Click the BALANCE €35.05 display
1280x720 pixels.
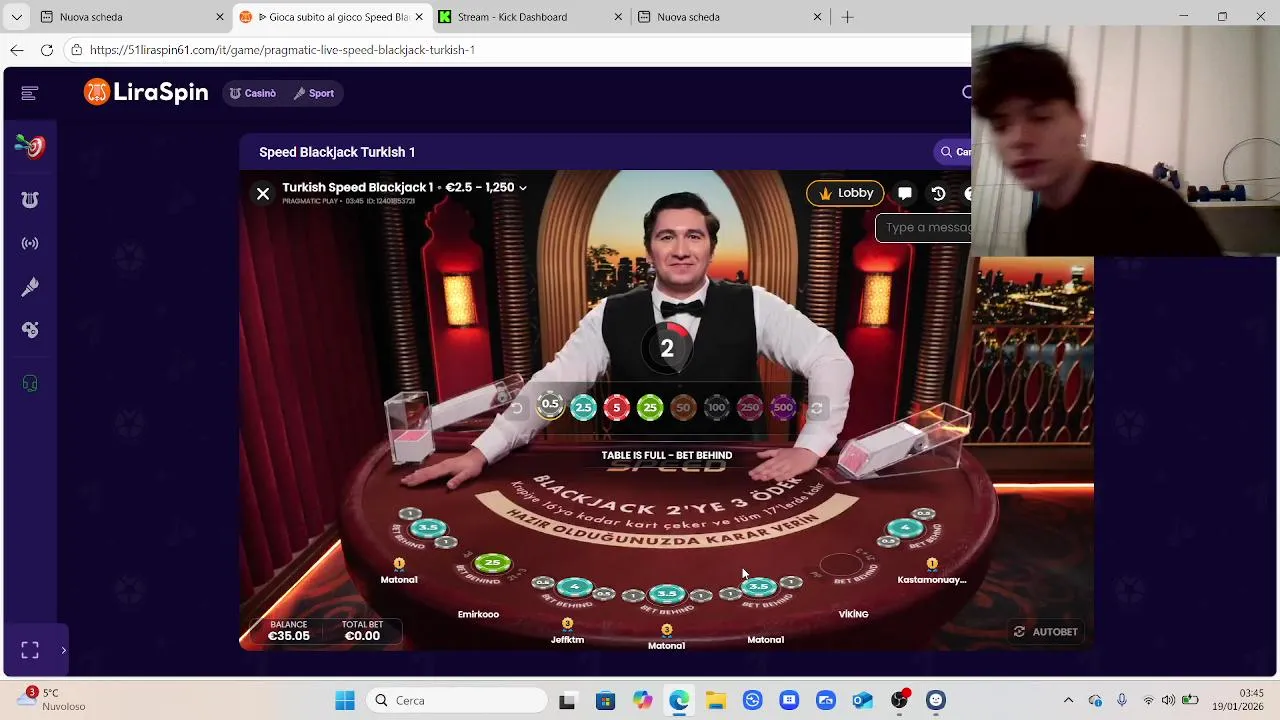(x=289, y=630)
